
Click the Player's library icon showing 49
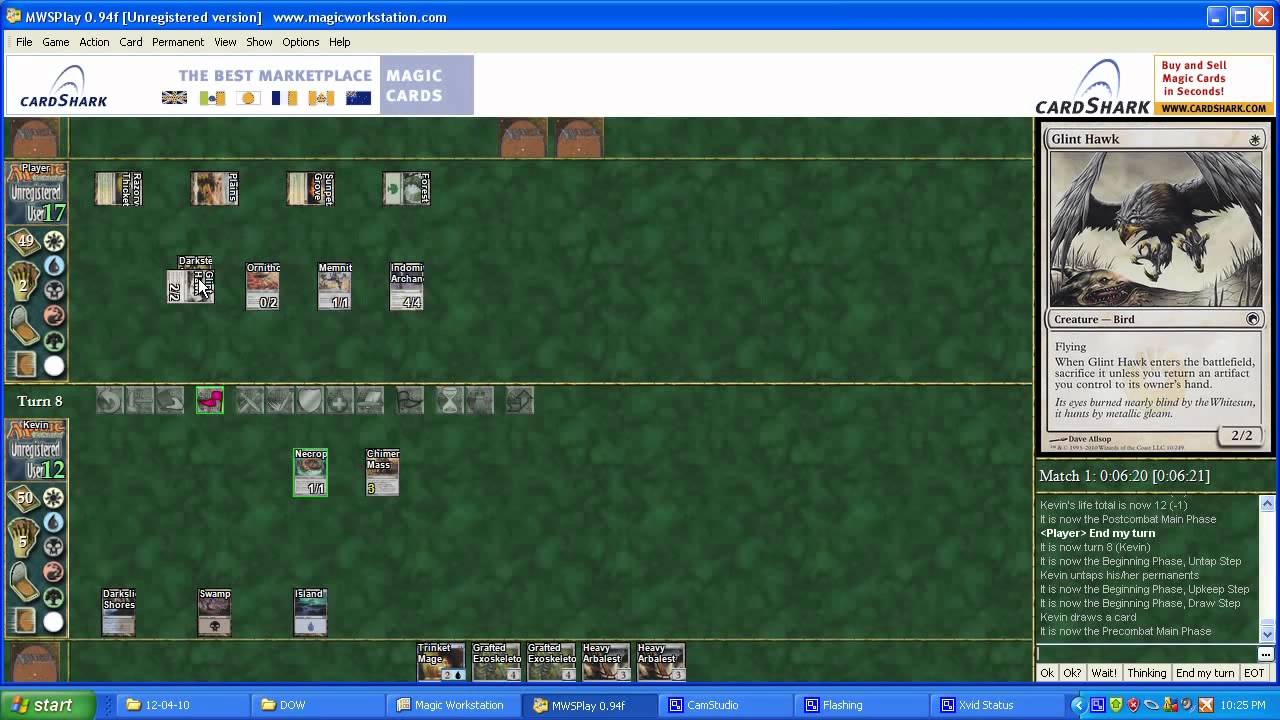pyautogui.click(x=25, y=241)
